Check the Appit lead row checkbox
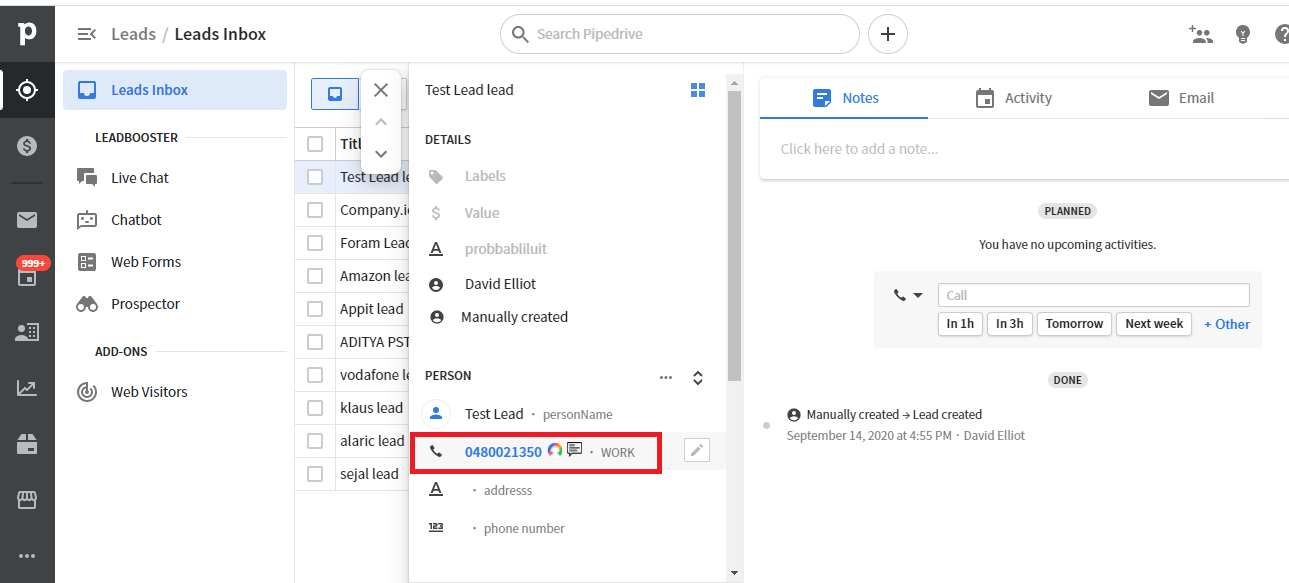This screenshot has width=1289, height=583. click(x=315, y=309)
